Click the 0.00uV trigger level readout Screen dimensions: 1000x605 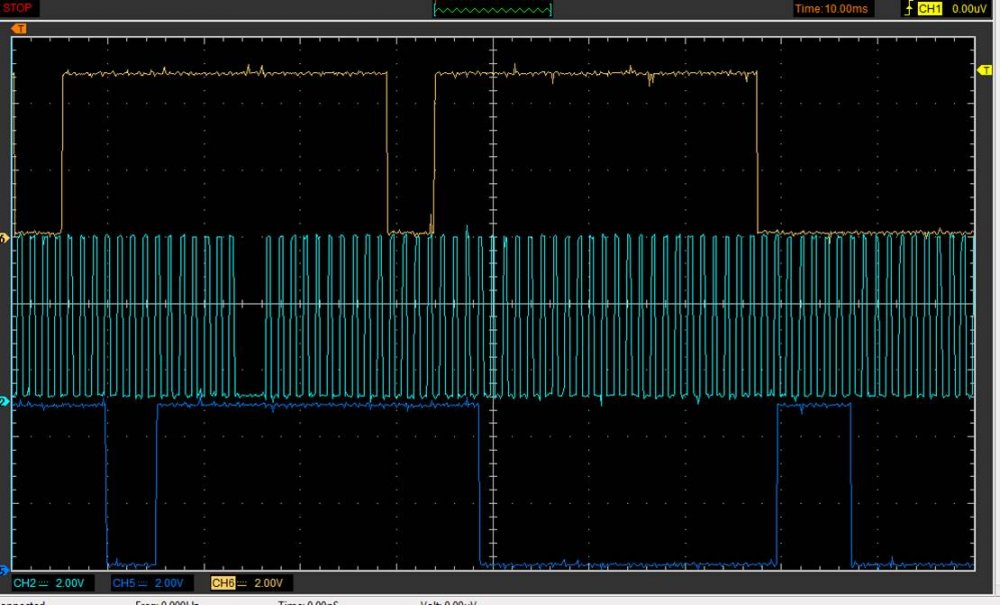coord(970,9)
